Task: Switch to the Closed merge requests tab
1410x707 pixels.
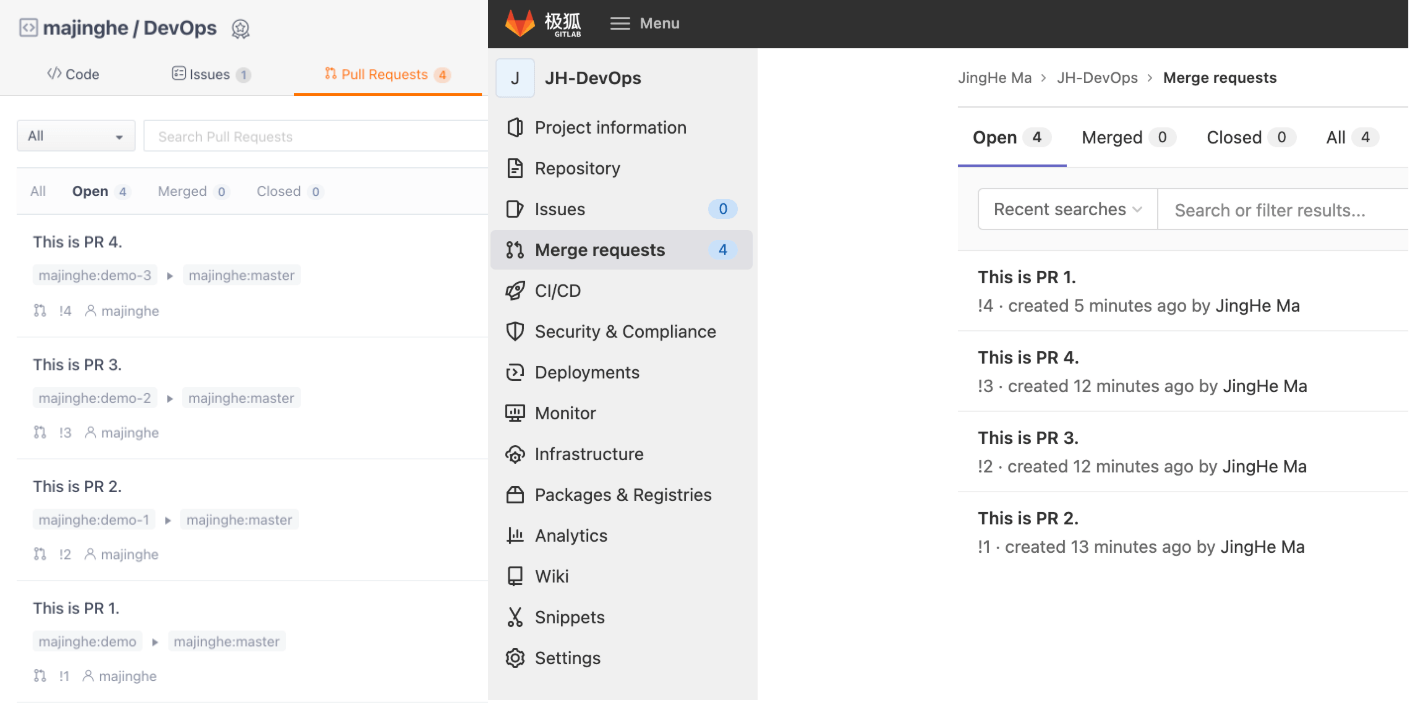Action: click(x=1250, y=138)
